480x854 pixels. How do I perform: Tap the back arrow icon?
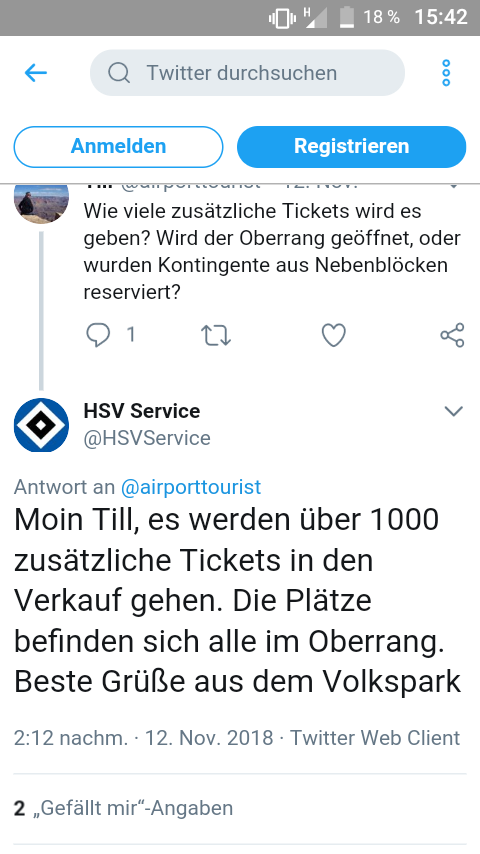(x=36, y=72)
